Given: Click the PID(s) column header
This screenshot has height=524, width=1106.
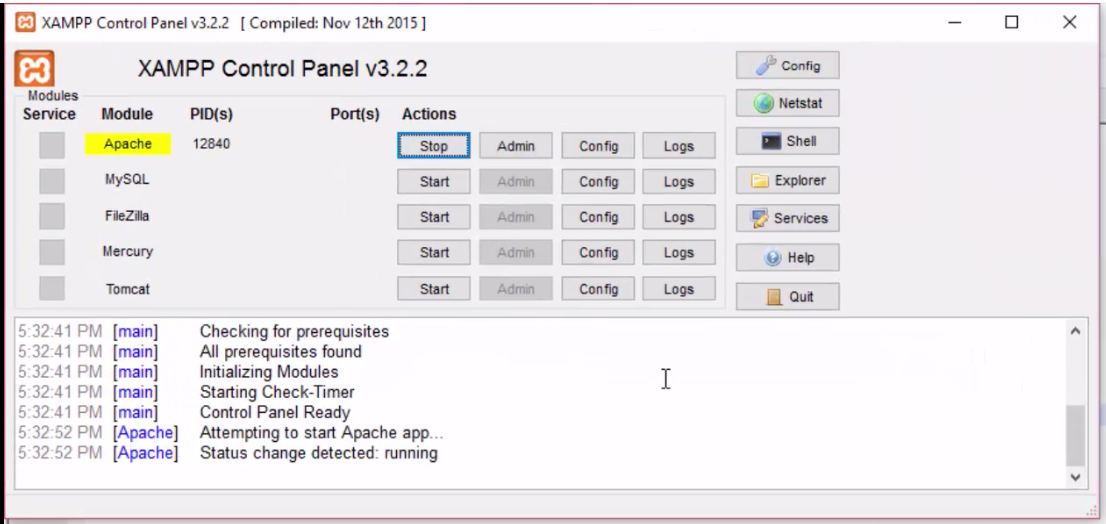Looking at the screenshot, I should coord(212,114).
